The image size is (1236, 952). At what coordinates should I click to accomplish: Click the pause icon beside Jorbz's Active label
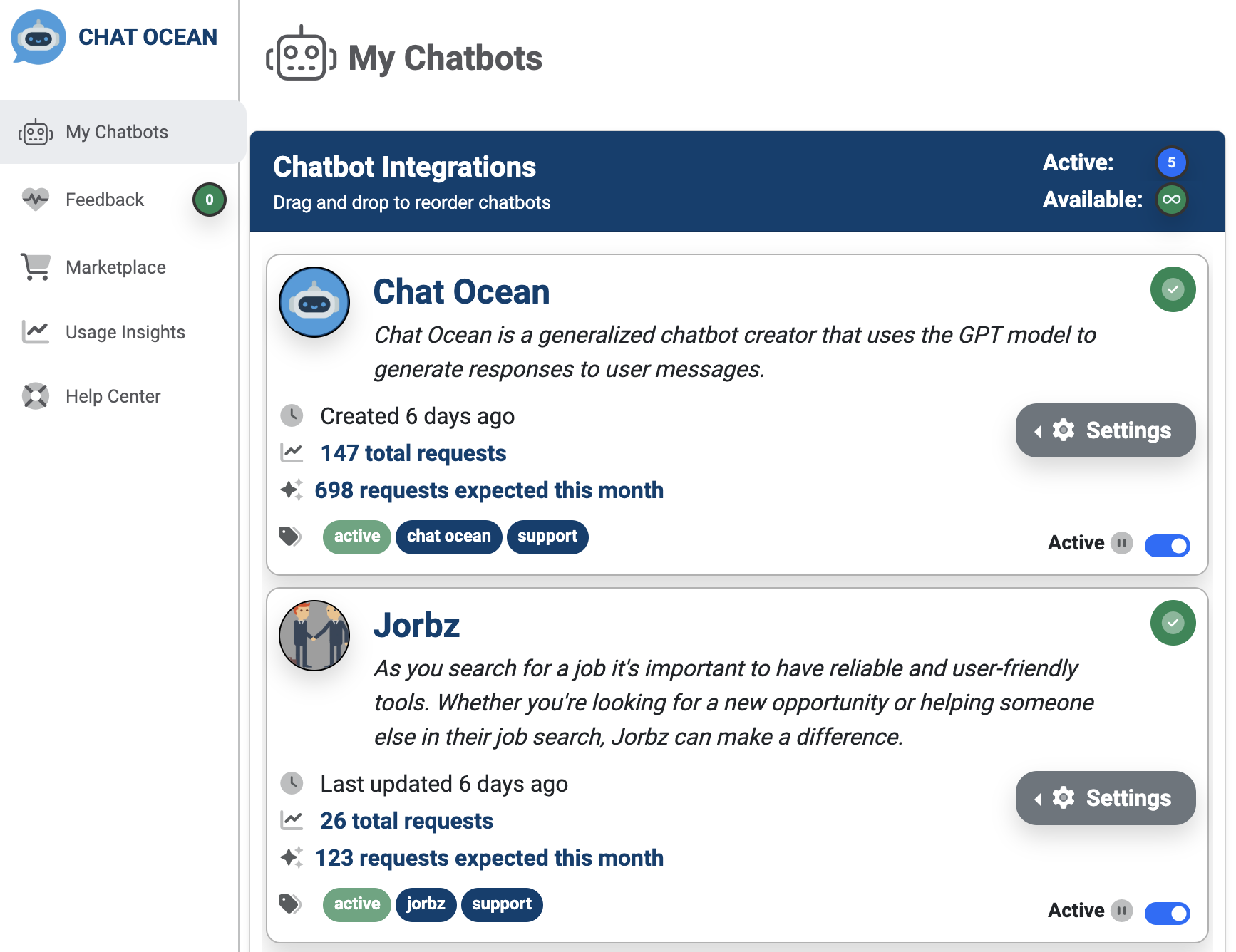[x=1122, y=911]
